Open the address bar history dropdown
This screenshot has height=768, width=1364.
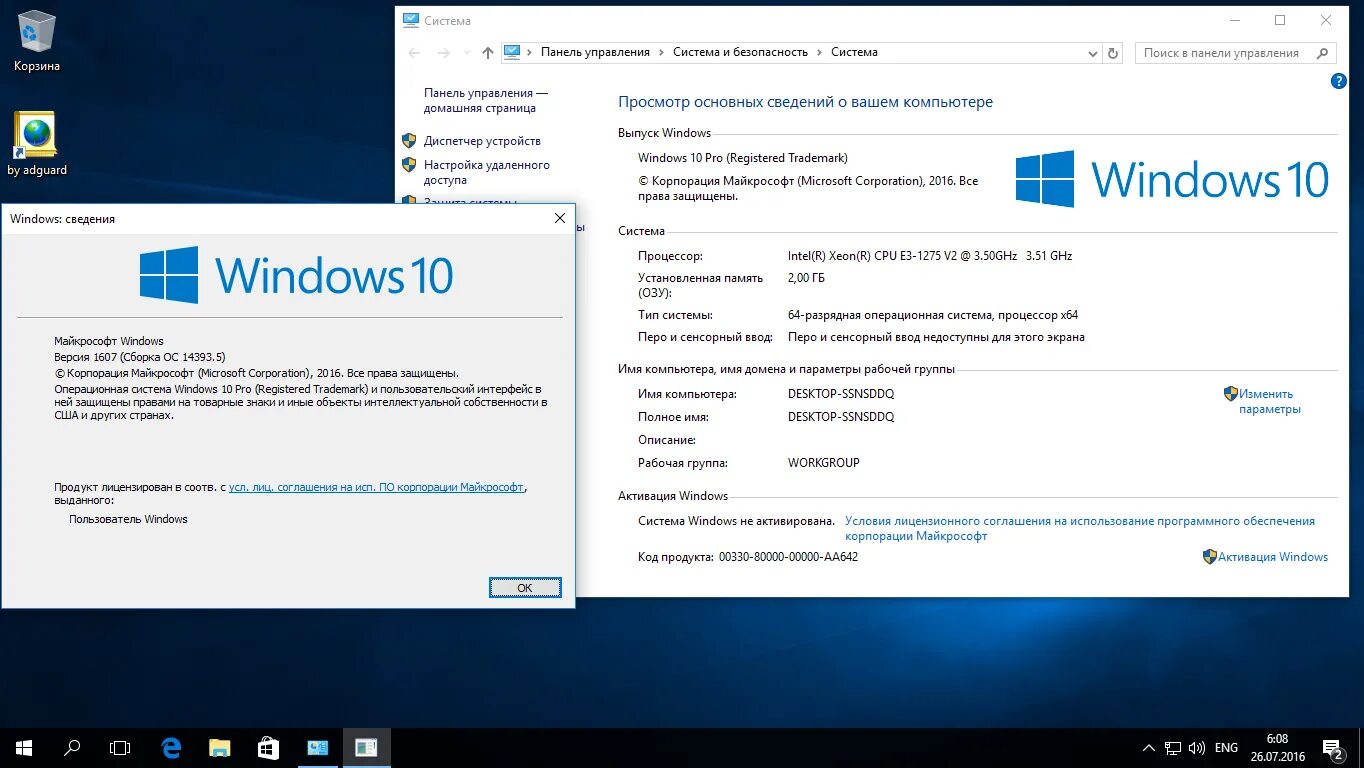click(x=1091, y=53)
